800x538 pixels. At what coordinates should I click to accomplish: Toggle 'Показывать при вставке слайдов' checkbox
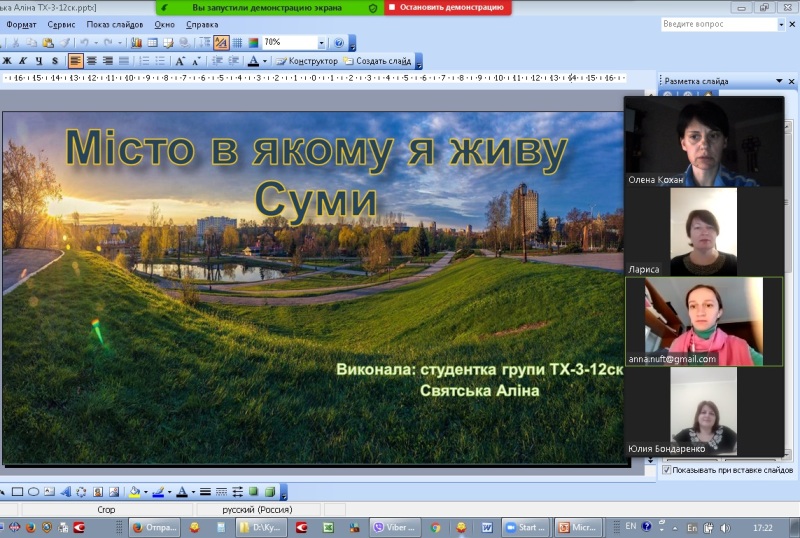click(x=667, y=469)
